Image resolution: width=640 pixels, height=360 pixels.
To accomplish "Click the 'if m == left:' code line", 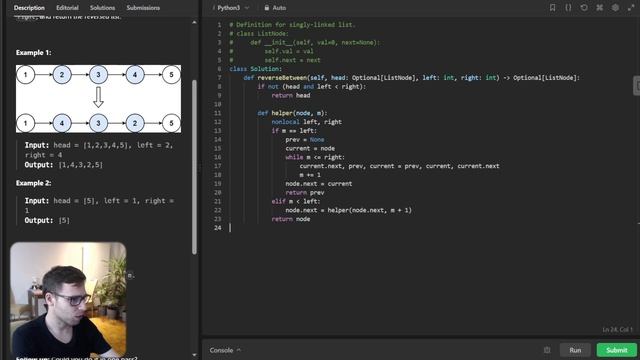I will [293, 131].
